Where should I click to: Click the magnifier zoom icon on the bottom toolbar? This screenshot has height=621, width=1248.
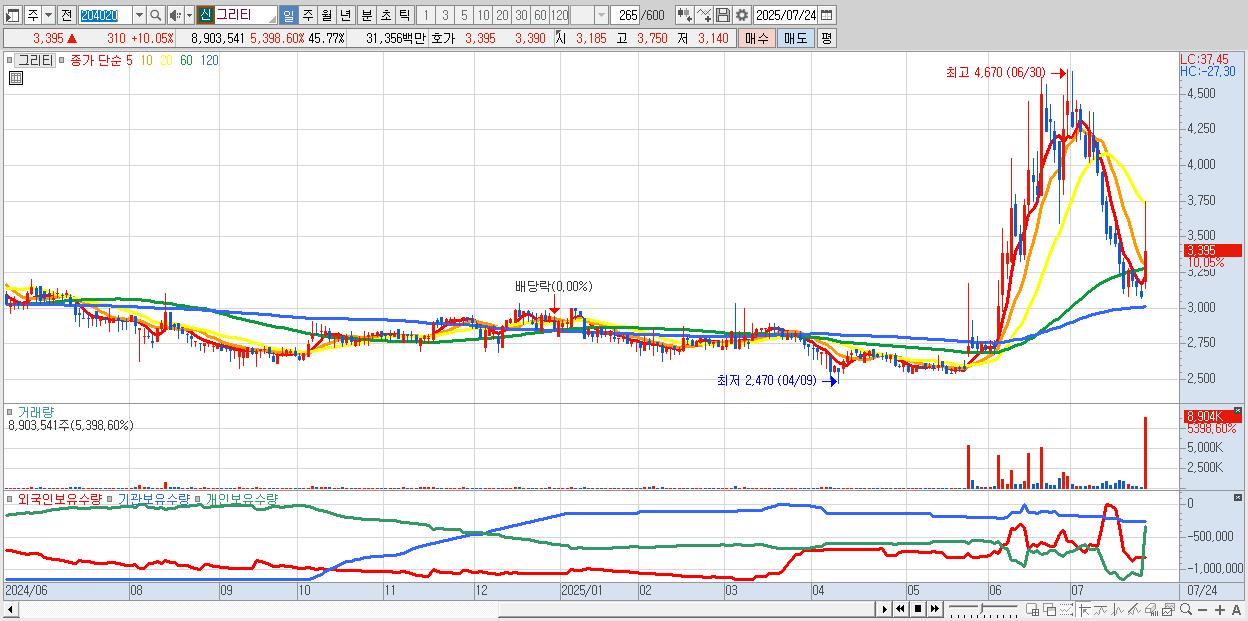tap(1186, 609)
